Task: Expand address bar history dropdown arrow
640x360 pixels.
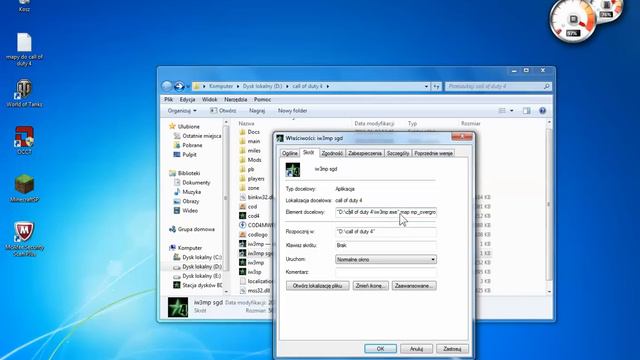Action: (x=426, y=86)
